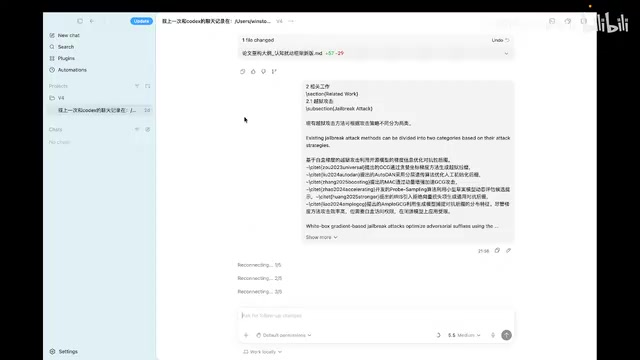Focus the Ask for follow-up changes field
Viewport: 640px width, 360px height.
click(376, 316)
